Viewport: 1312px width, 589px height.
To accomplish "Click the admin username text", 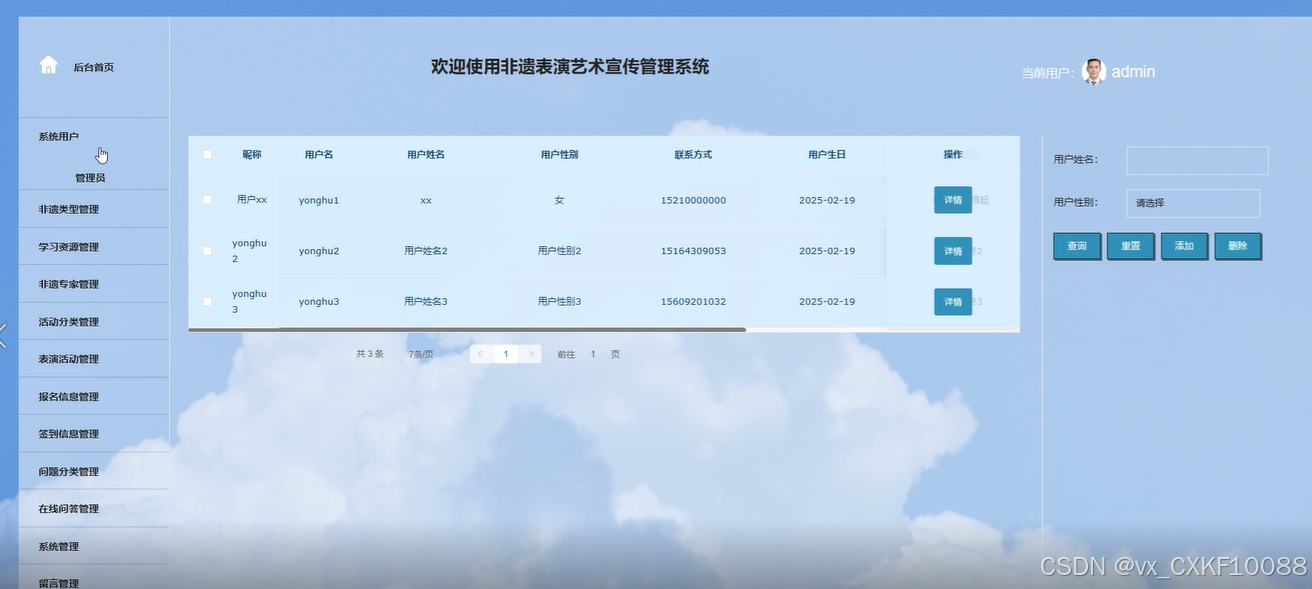I will pyautogui.click(x=1133, y=71).
